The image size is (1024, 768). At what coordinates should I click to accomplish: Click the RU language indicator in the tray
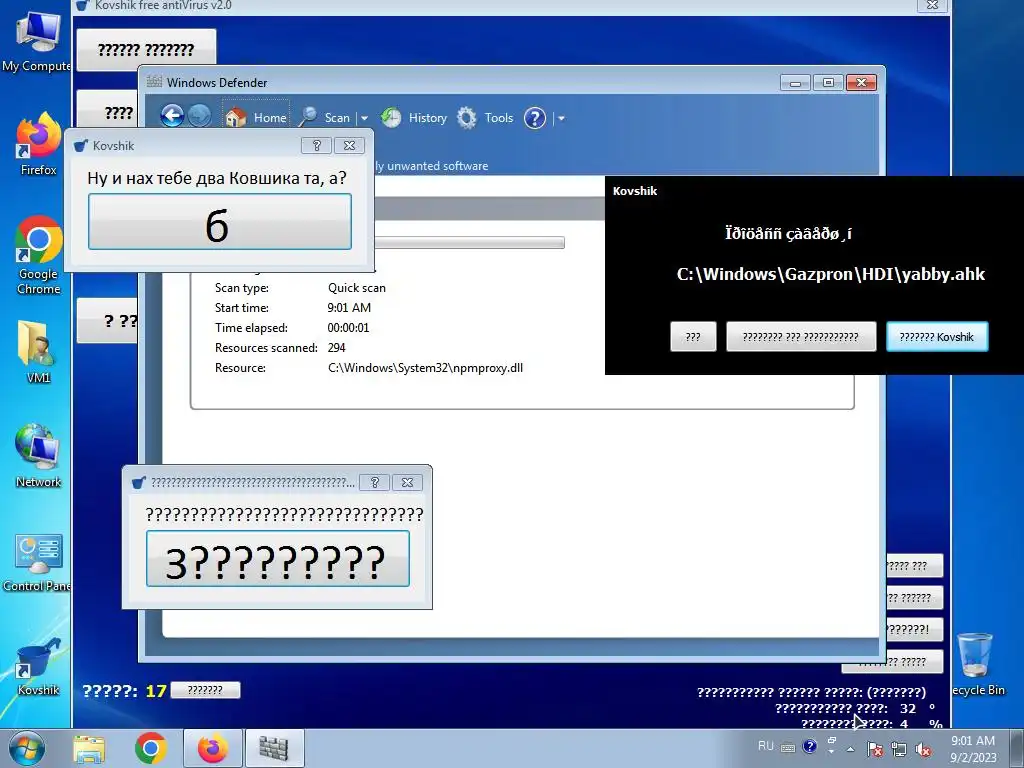click(765, 746)
